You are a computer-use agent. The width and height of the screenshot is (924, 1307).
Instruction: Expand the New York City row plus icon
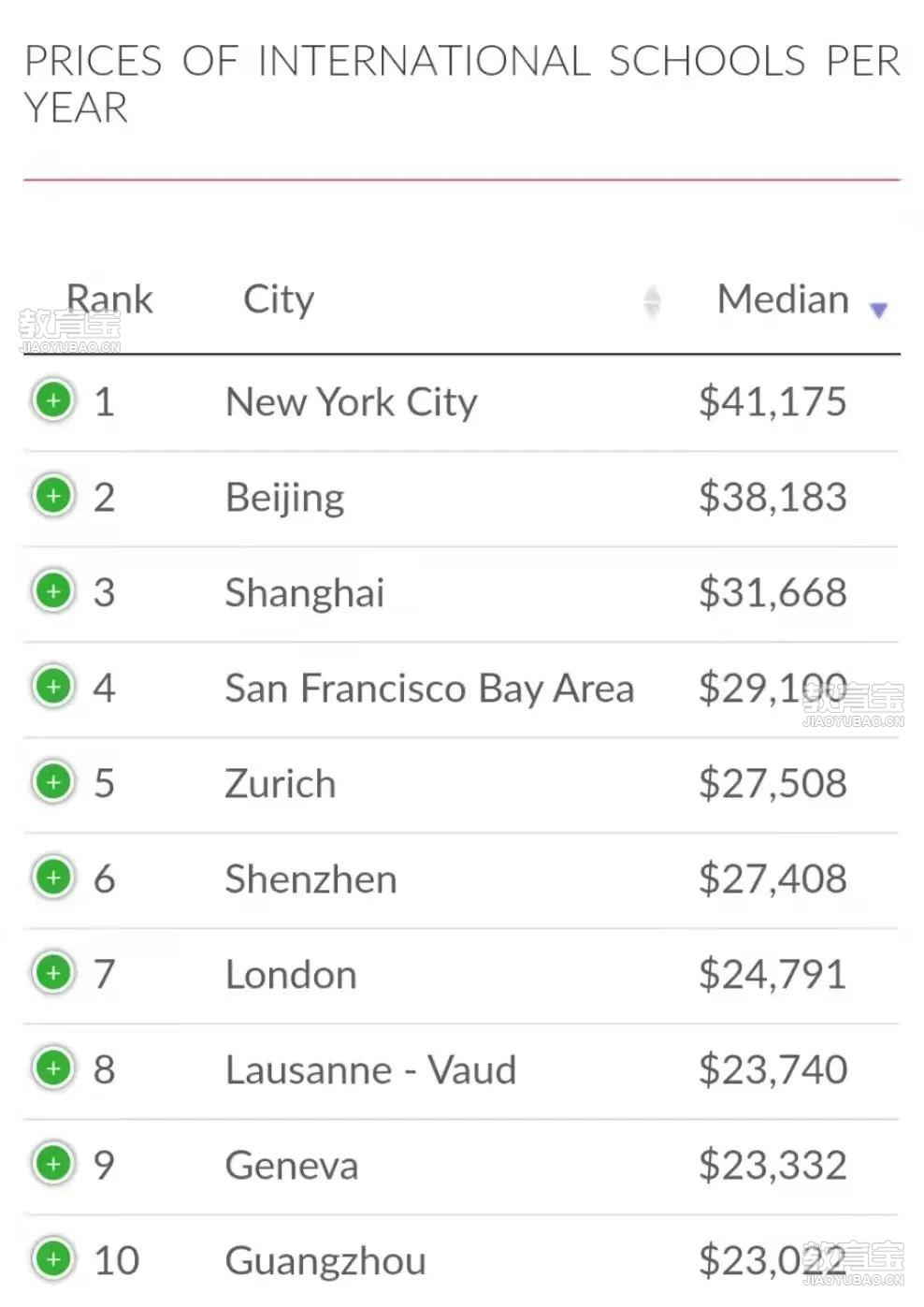pyautogui.click(x=53, y=401)
